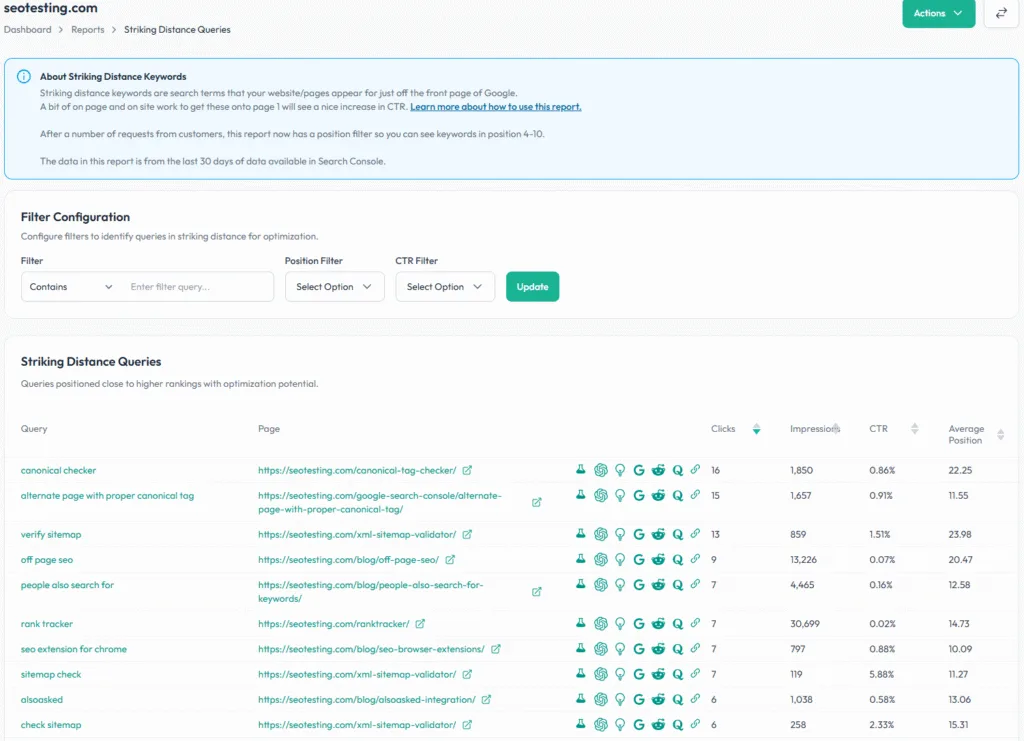Open the Actions menu

[938, 14]
